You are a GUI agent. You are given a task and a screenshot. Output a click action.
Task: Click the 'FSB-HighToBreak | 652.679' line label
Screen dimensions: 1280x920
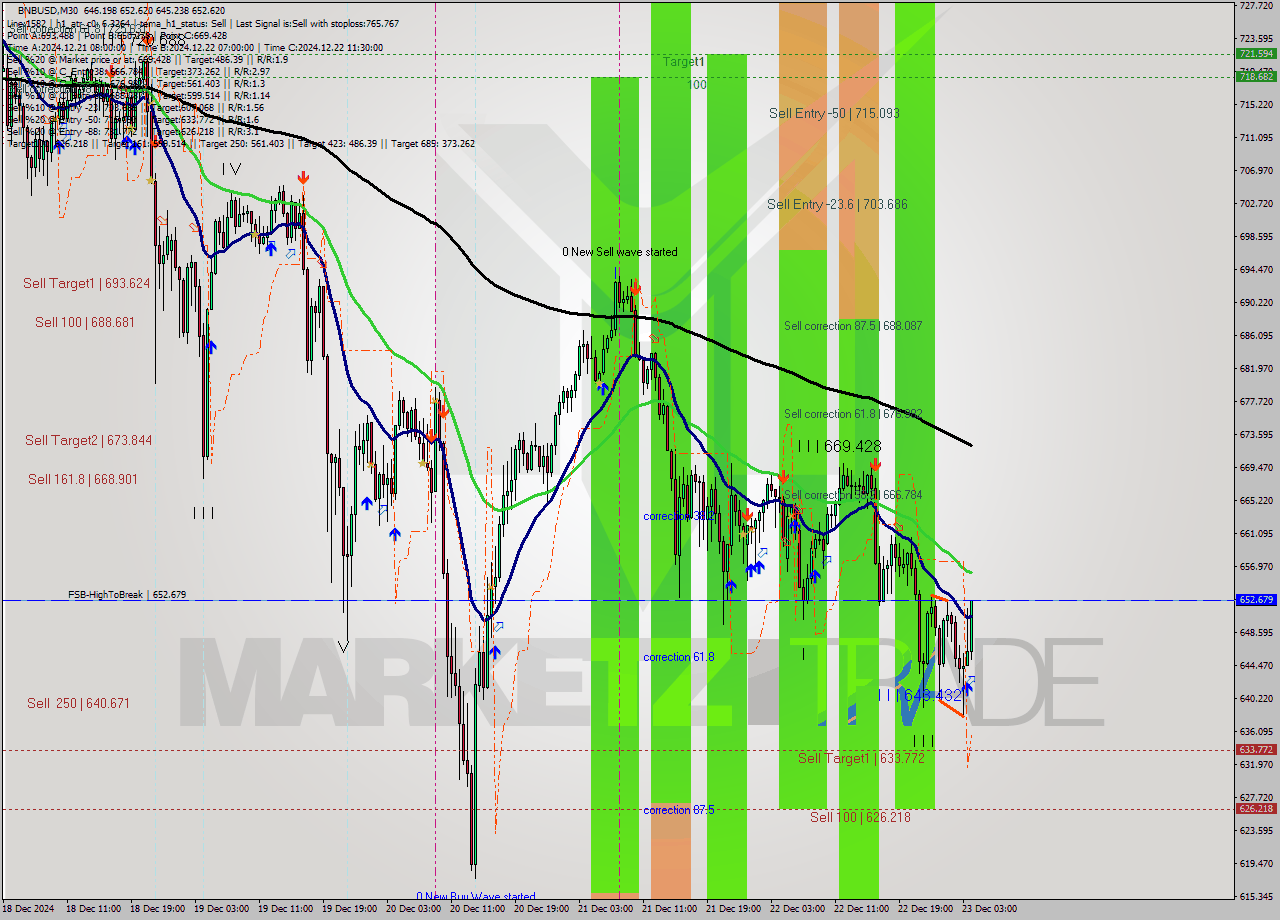click(127, 594)
